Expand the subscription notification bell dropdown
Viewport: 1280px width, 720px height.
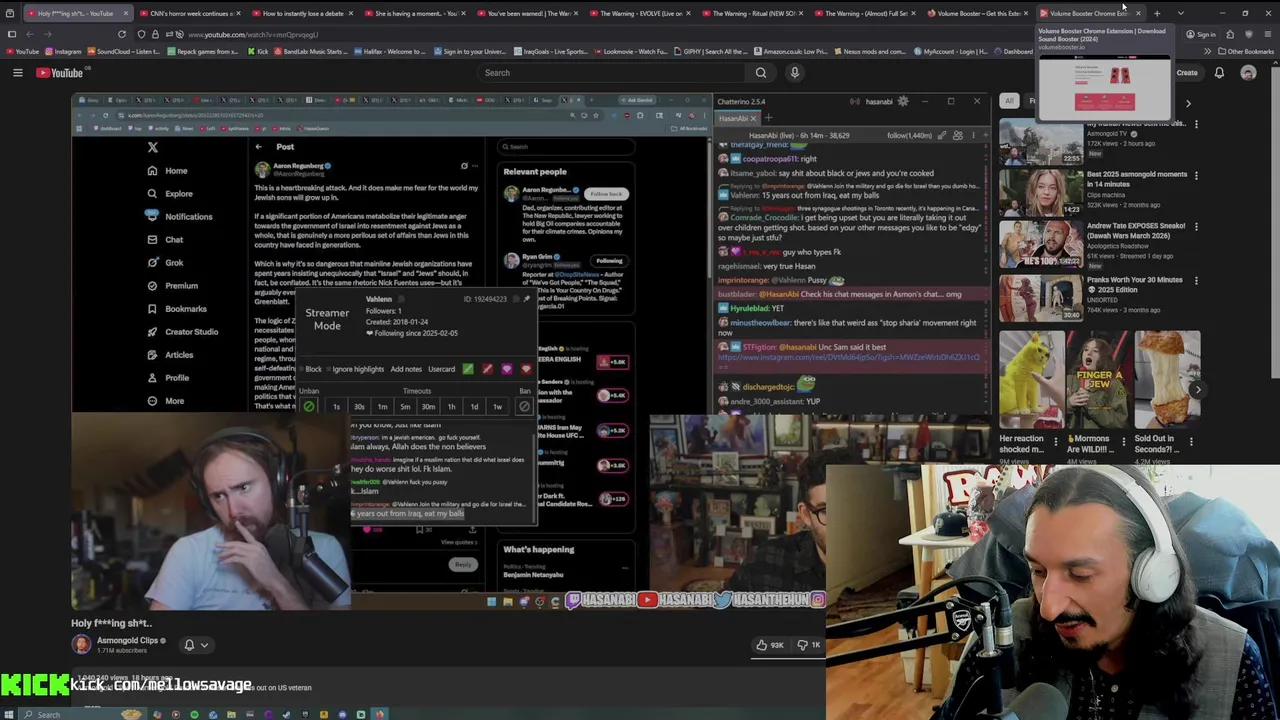[196, 645]
